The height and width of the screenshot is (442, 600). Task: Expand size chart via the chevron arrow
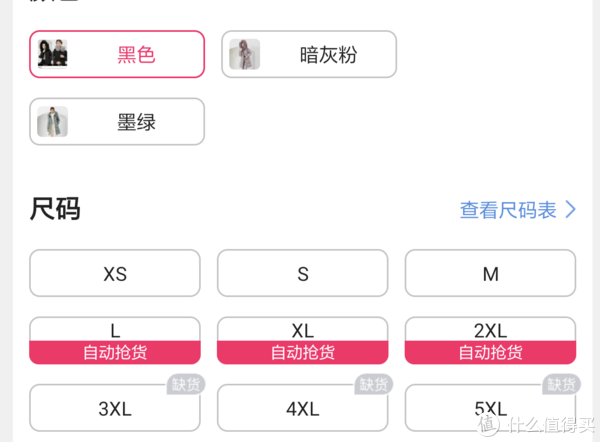coord(571,210)
